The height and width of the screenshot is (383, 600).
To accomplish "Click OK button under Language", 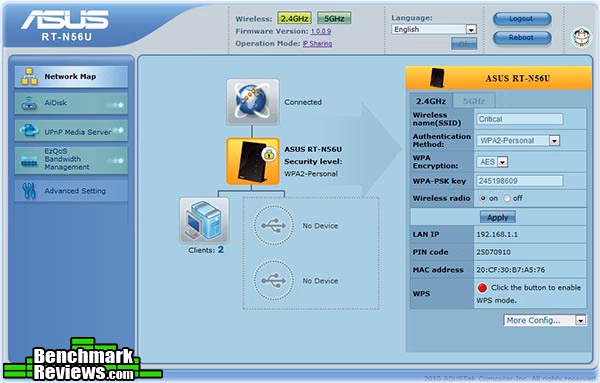I will pyautogui.click(x=464, y=44).
